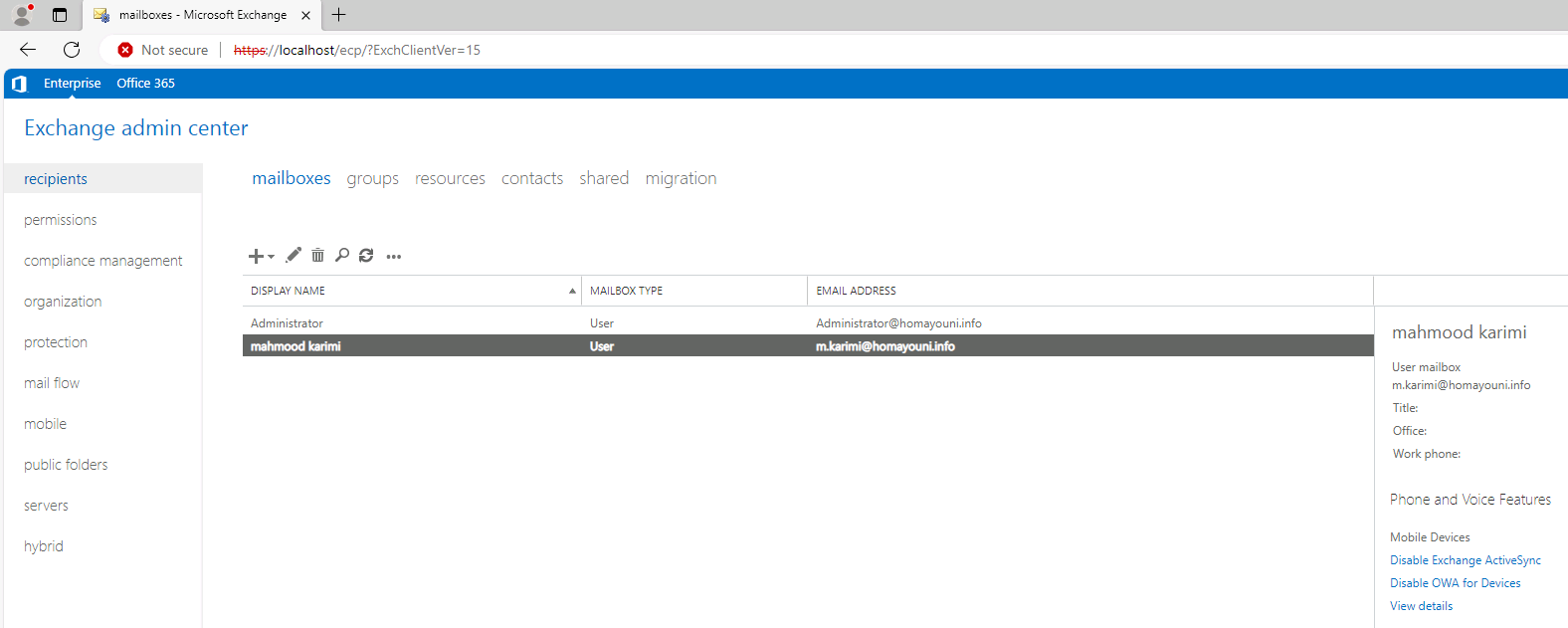Open a new browser tab with plus

(339, 15)
